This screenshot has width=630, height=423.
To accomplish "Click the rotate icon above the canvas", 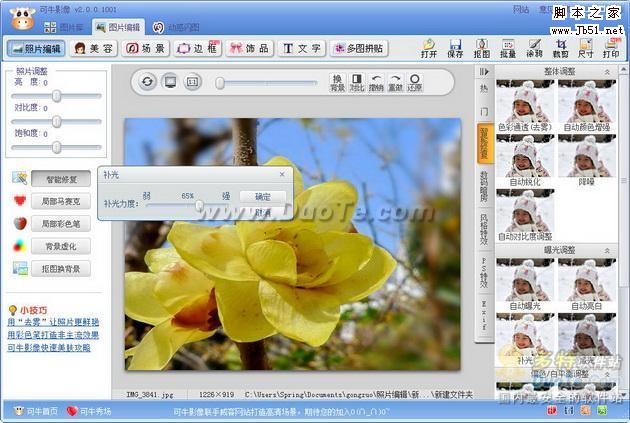I will 147,82.
